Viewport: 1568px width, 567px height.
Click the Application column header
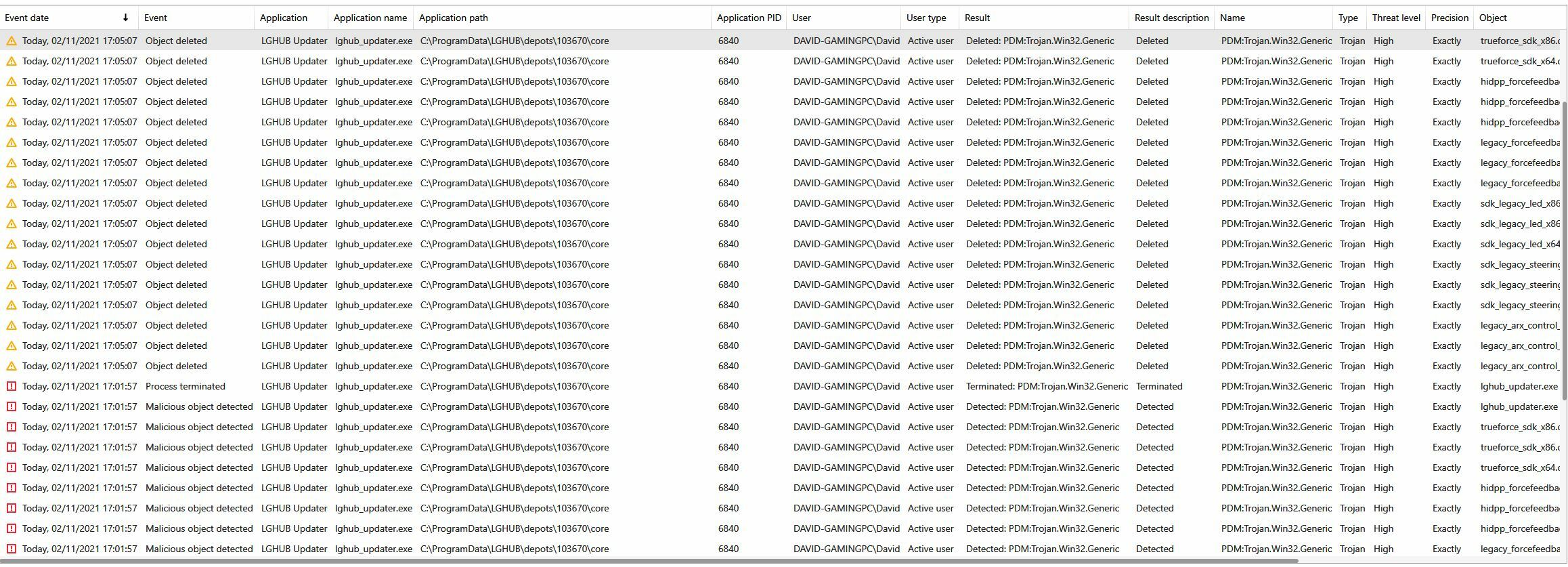point(291,18)
